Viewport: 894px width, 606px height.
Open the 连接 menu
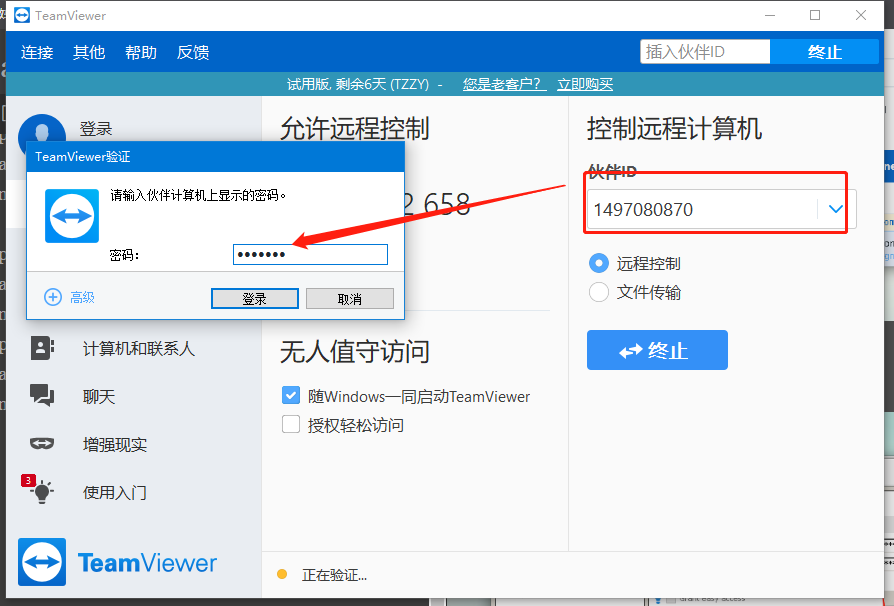(37, 52)
